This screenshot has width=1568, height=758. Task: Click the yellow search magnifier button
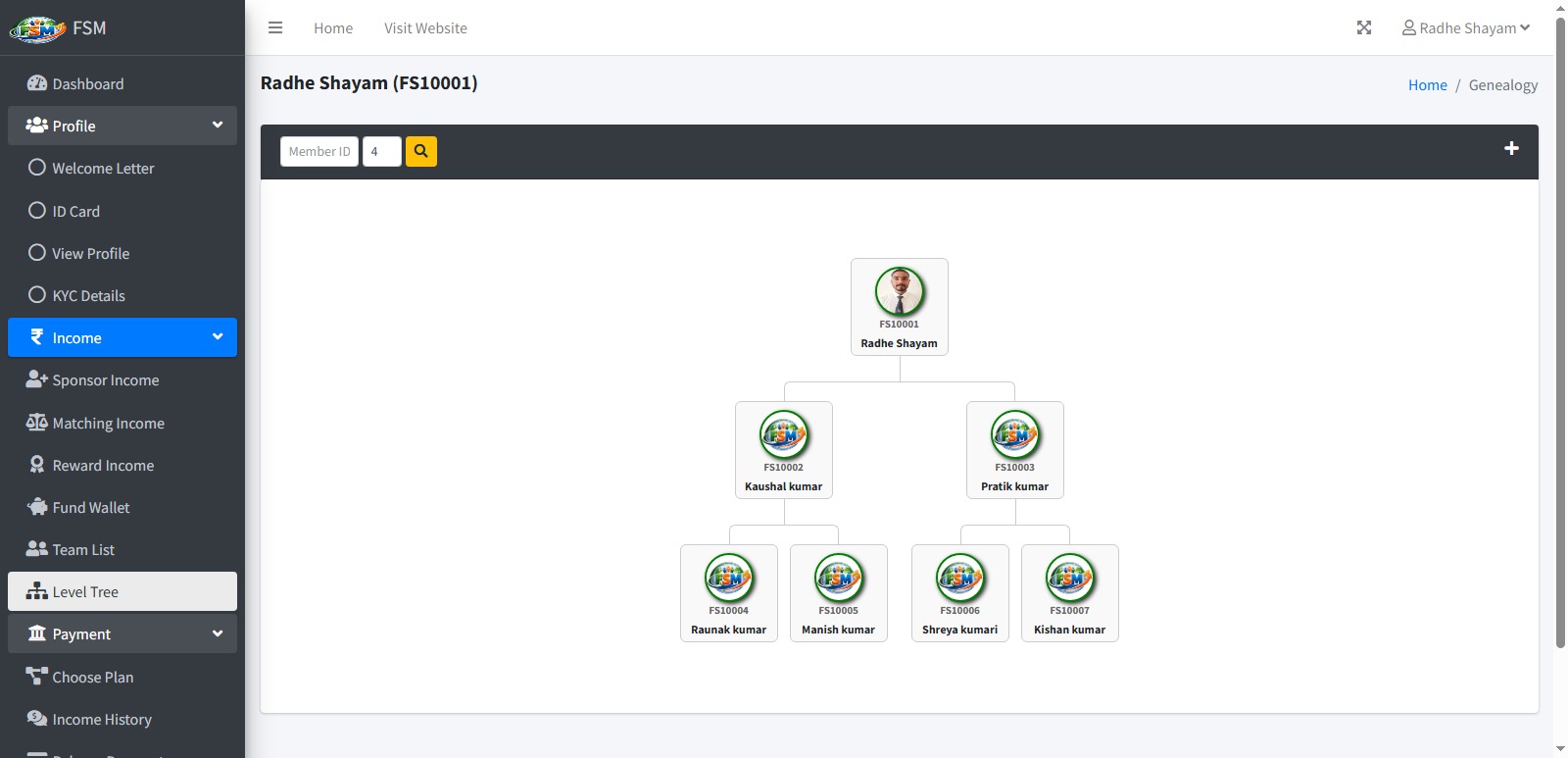420,151
